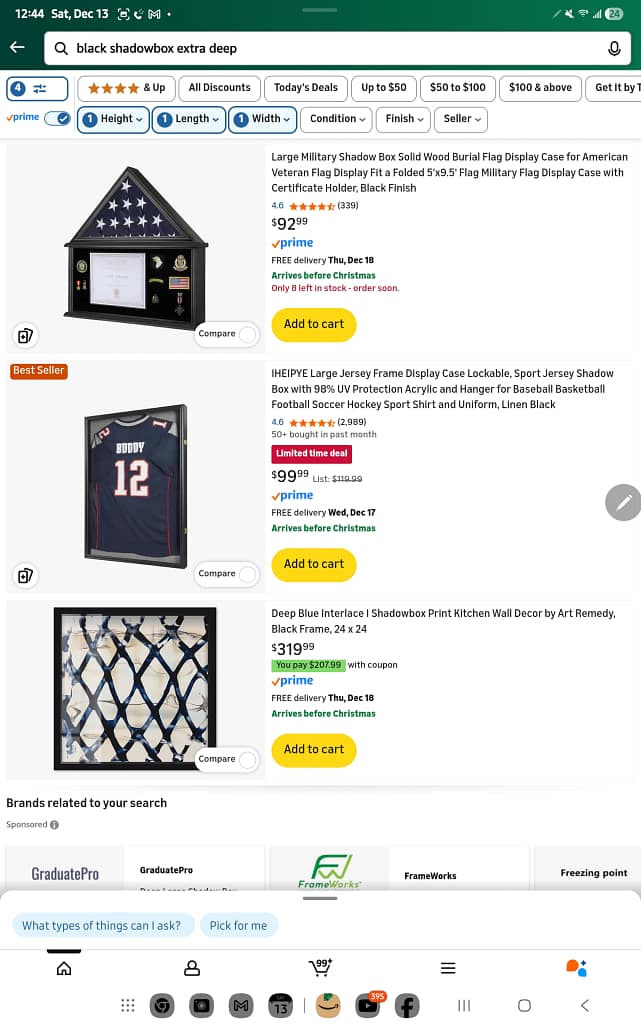Tap the floating pencil edit button
The height and width of the screenshot is (1024, 641).
click(x=623, y=502)
